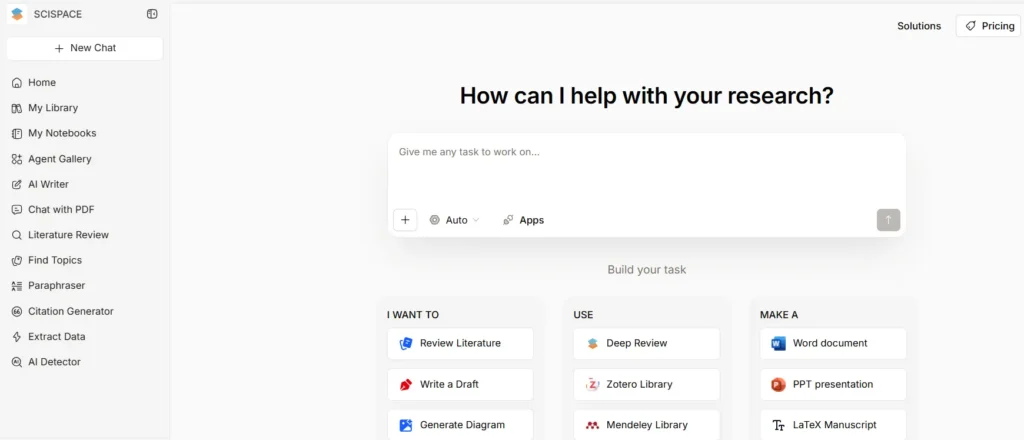Open the Solutions link in the header
The height and width of the screenshot is (440, 1024).
[919, 26]
